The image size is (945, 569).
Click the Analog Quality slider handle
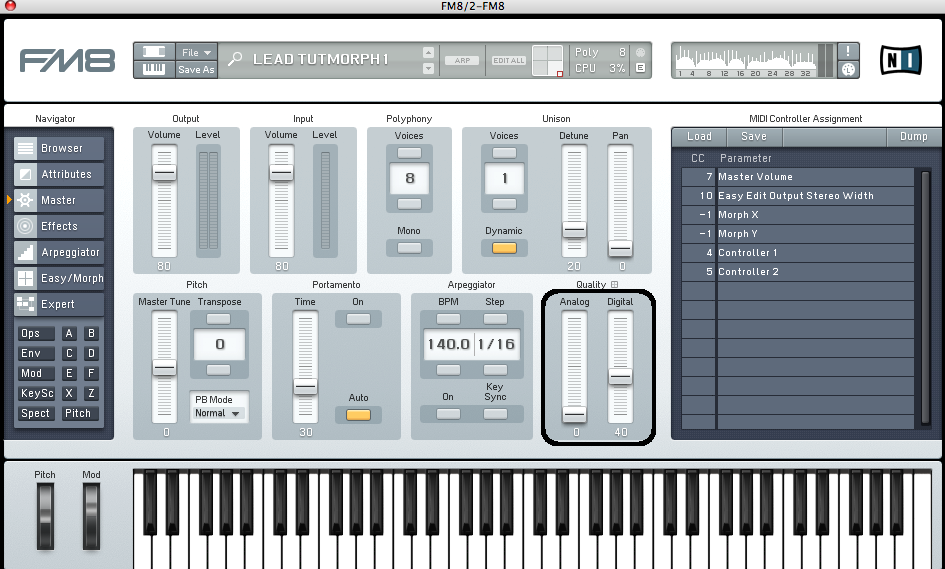(x=574, y=414)
